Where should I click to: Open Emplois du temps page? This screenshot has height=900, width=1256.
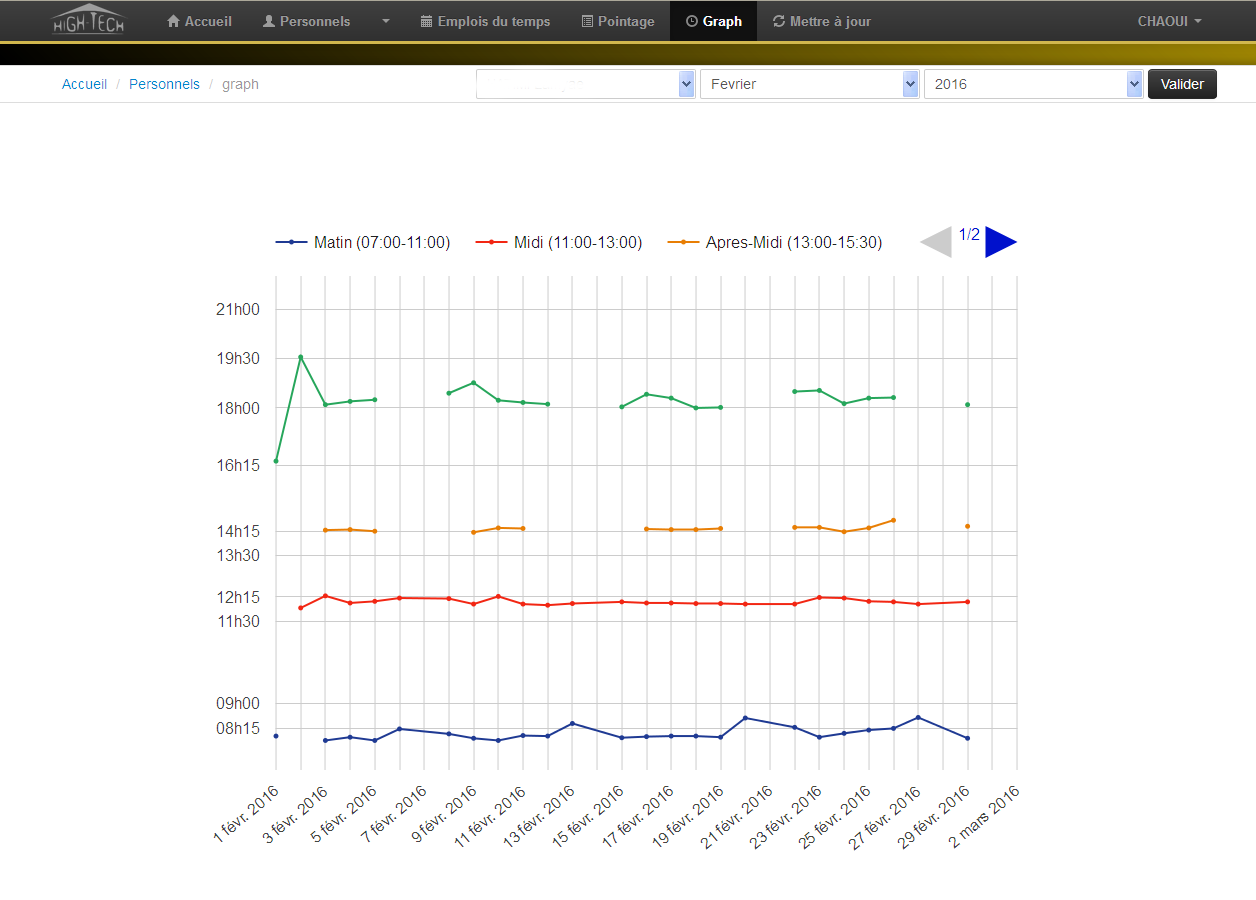[x=485, y=21]
